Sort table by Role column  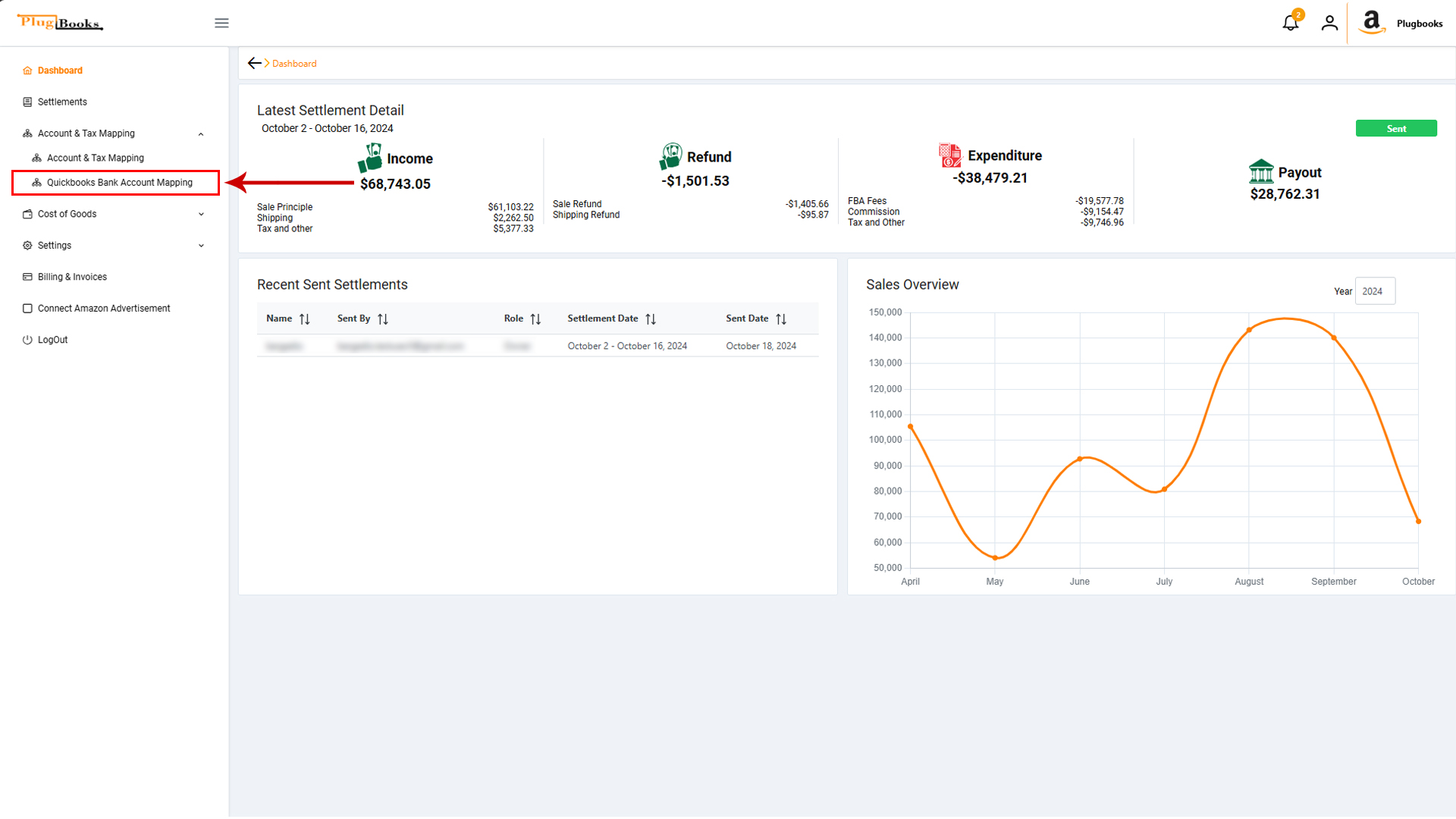[x=535, y=319]
